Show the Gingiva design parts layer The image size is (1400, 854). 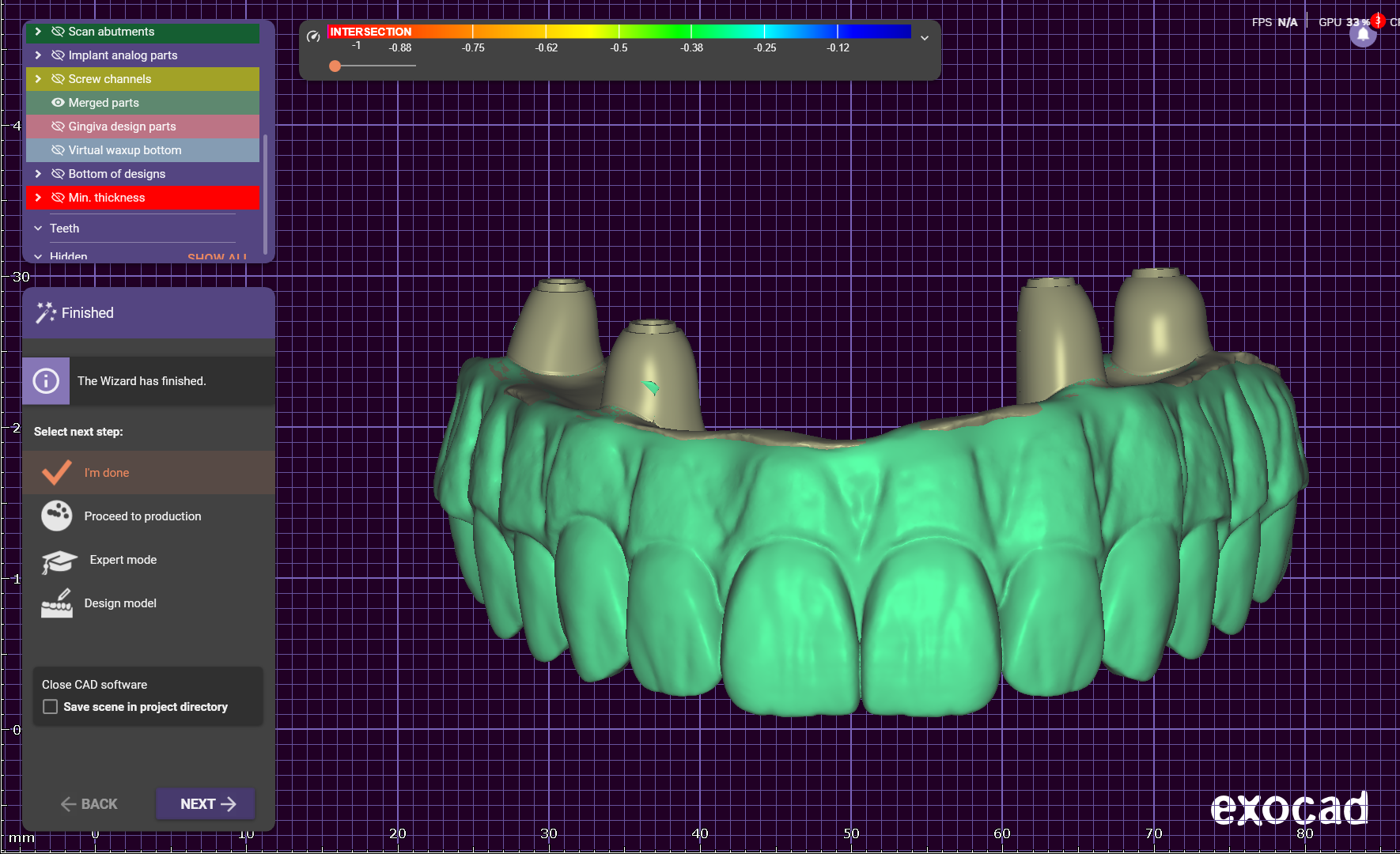(58, 127)
